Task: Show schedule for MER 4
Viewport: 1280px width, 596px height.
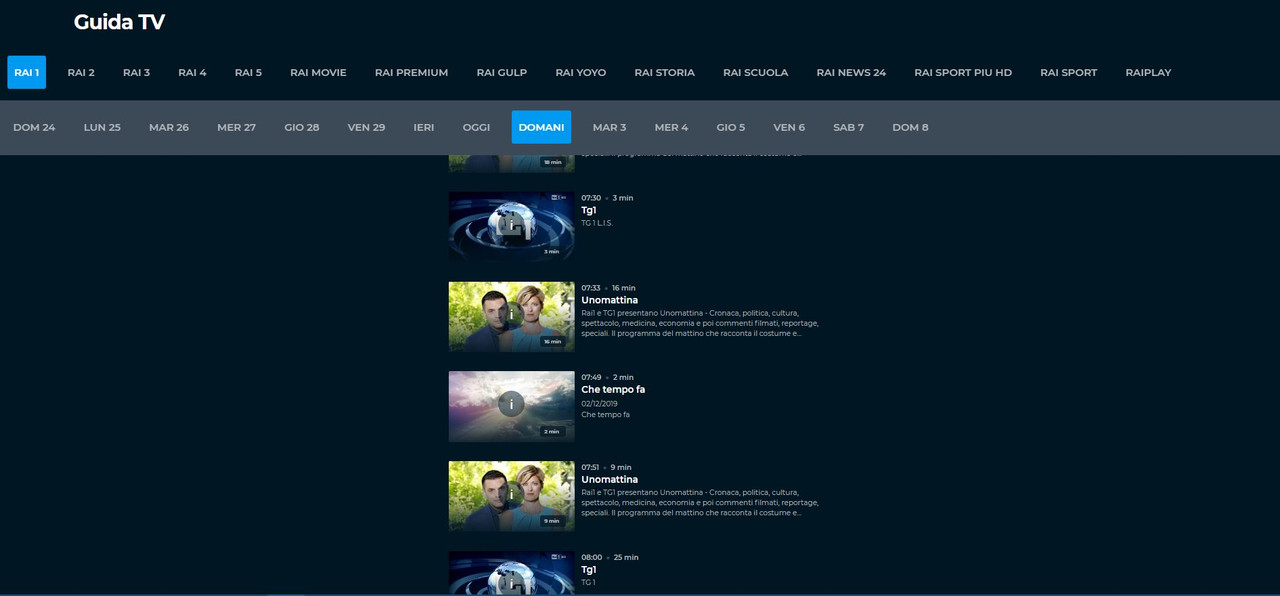Action: (671, 127)
